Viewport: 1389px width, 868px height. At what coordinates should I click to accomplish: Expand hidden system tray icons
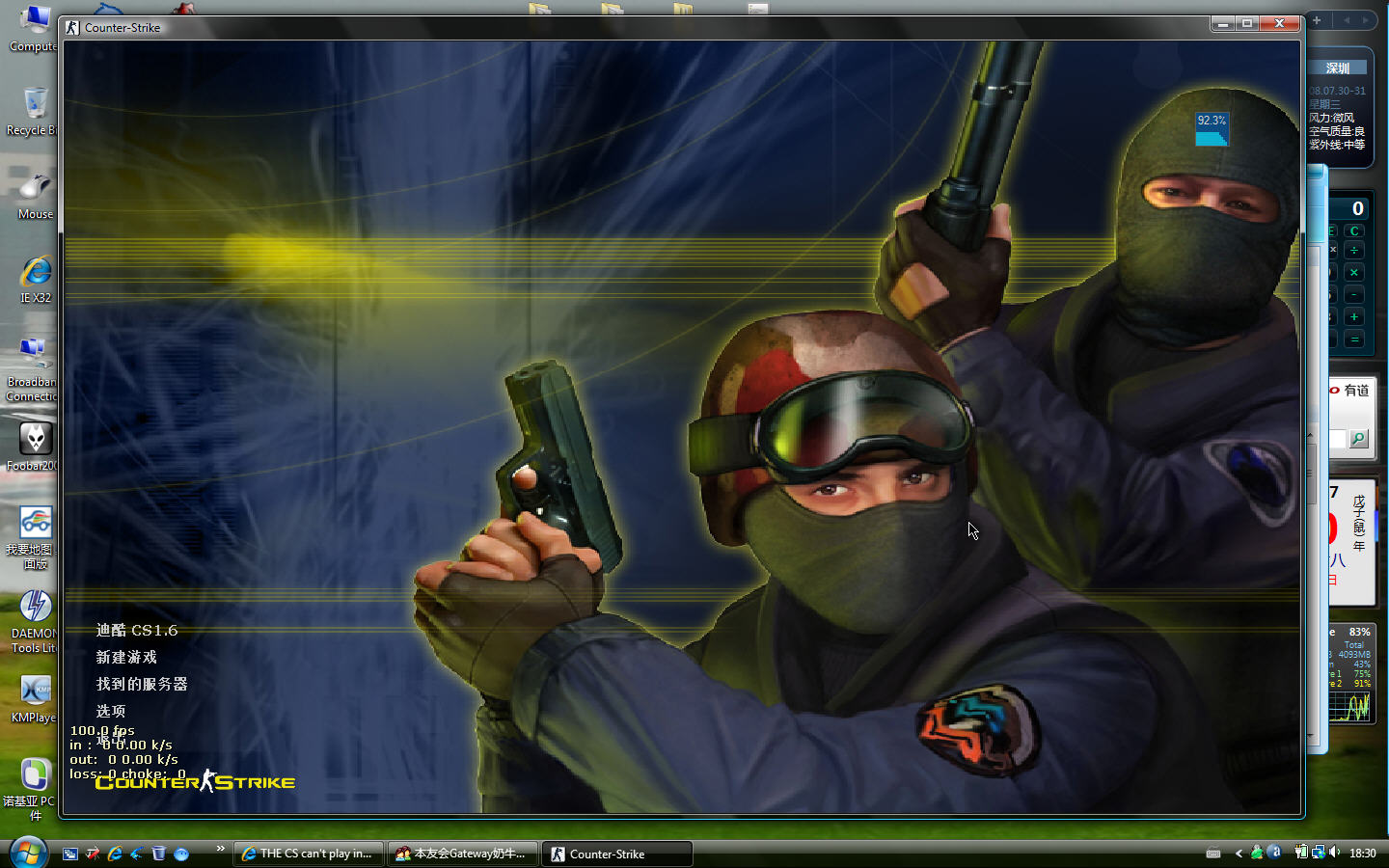click(x=1239, y=854)
